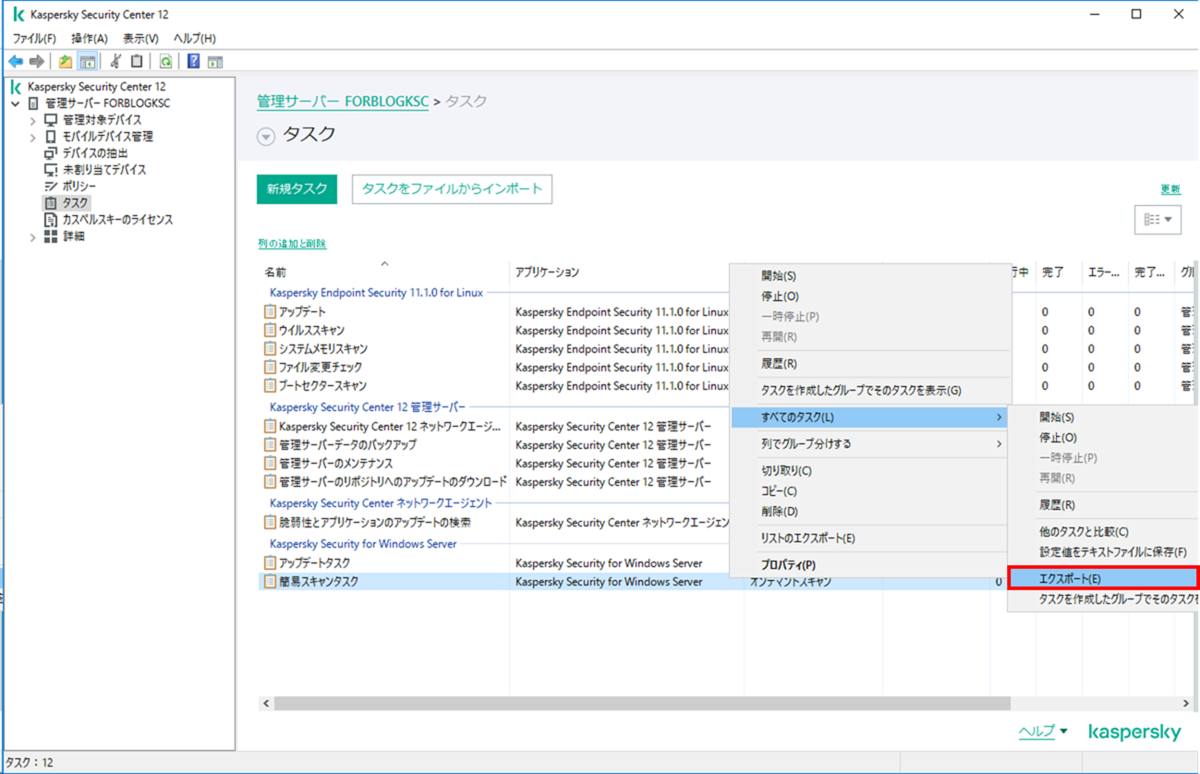Click the gray Forward arrow toolbar icon
1200x774 pixels.
pyautogui.click(x=37, y=61)
